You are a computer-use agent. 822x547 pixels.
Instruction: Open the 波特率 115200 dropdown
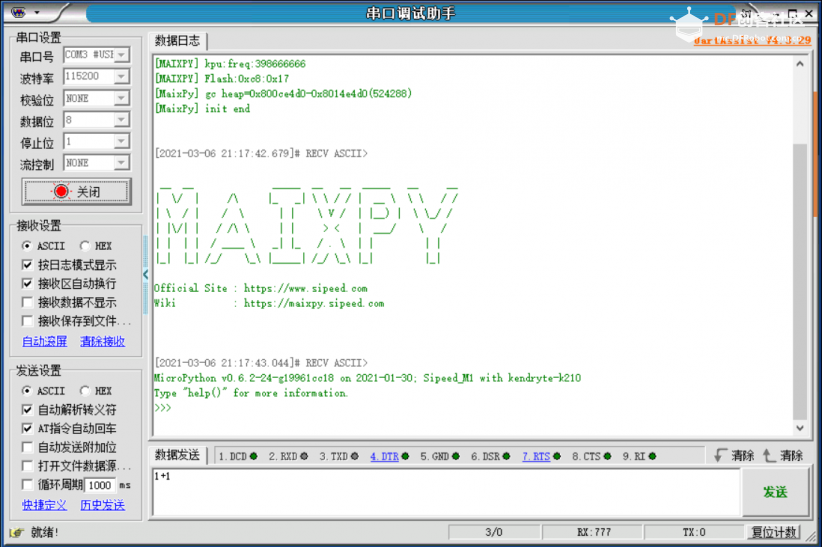click(122, 77)
